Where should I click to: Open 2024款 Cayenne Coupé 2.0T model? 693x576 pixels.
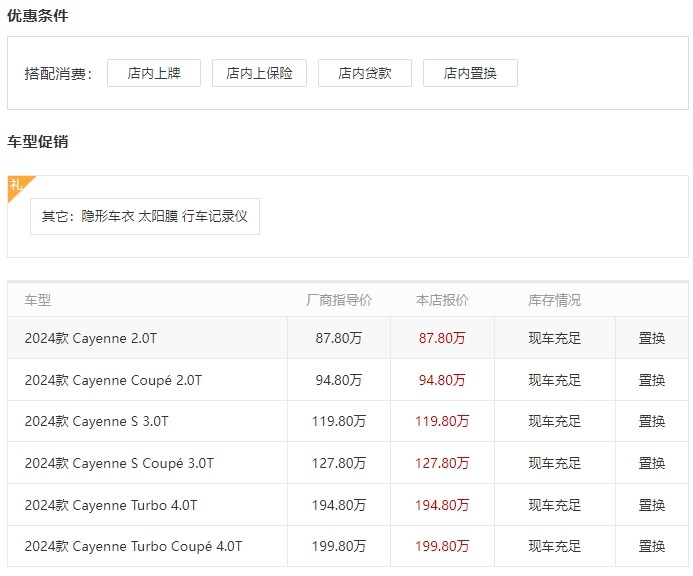pos(113,380)
